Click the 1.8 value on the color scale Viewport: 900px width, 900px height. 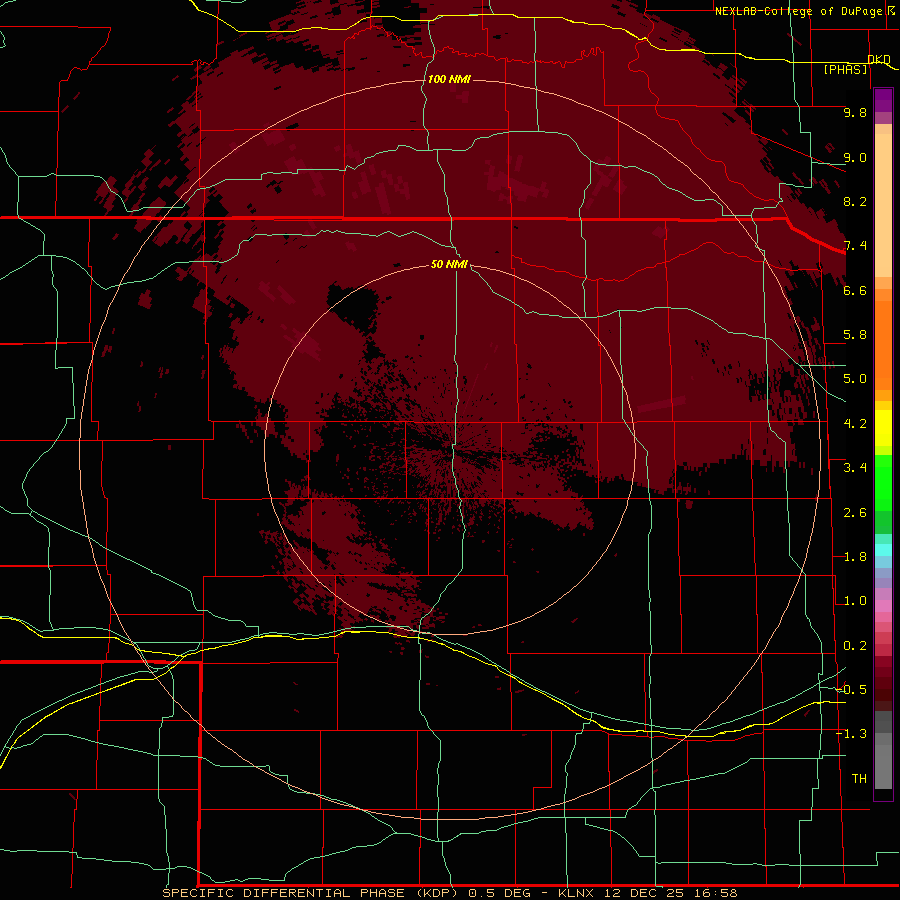coord(855,557)
